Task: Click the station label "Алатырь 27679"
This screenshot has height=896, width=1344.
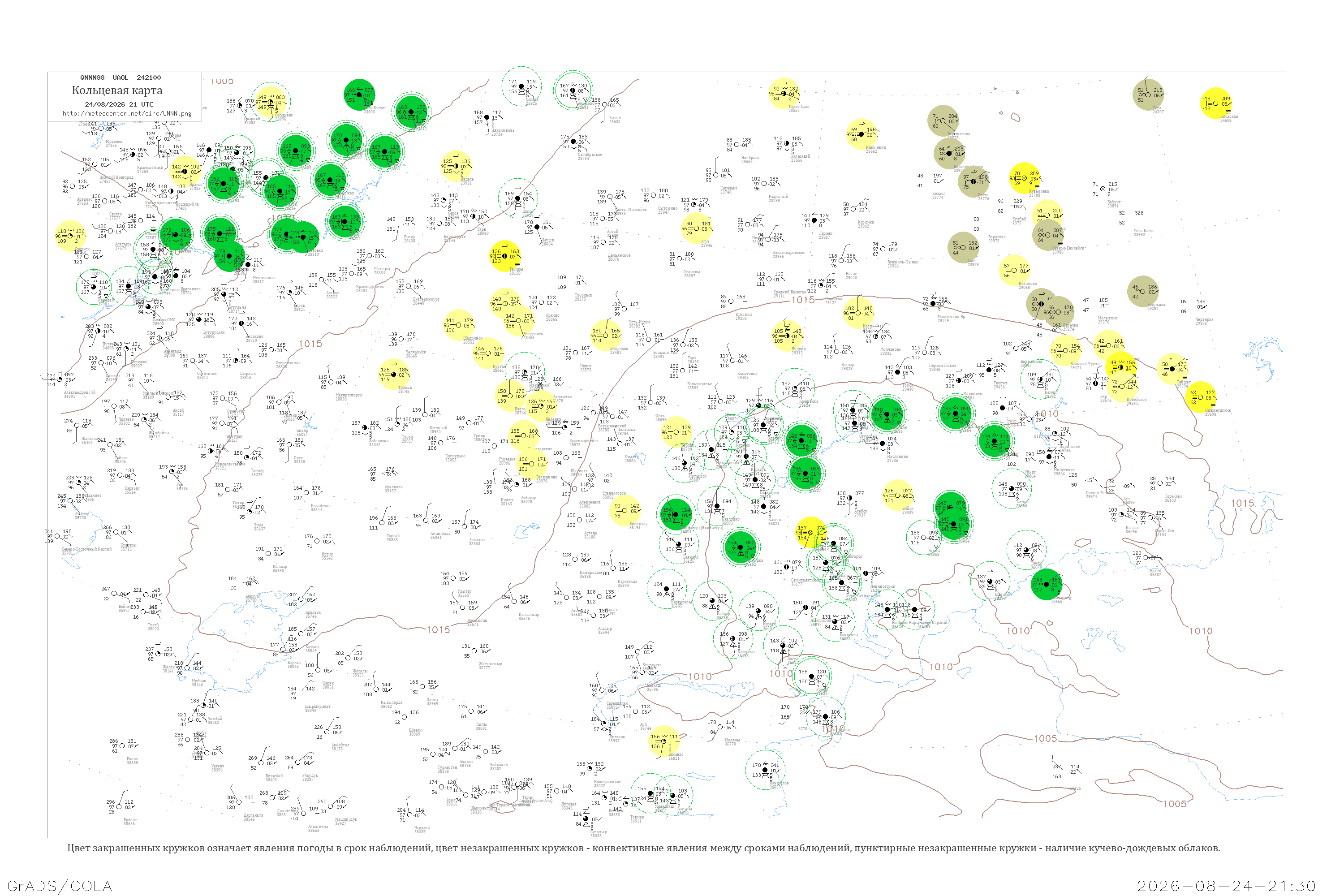Action: 123,246
